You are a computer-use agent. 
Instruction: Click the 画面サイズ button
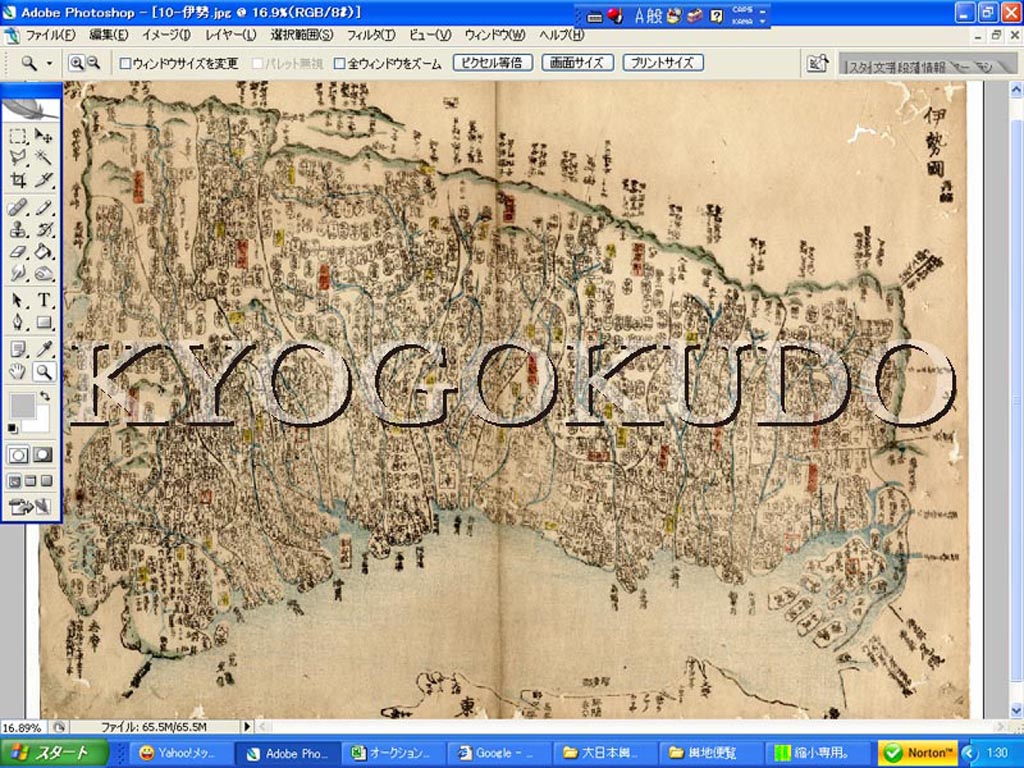coord(577,63)
